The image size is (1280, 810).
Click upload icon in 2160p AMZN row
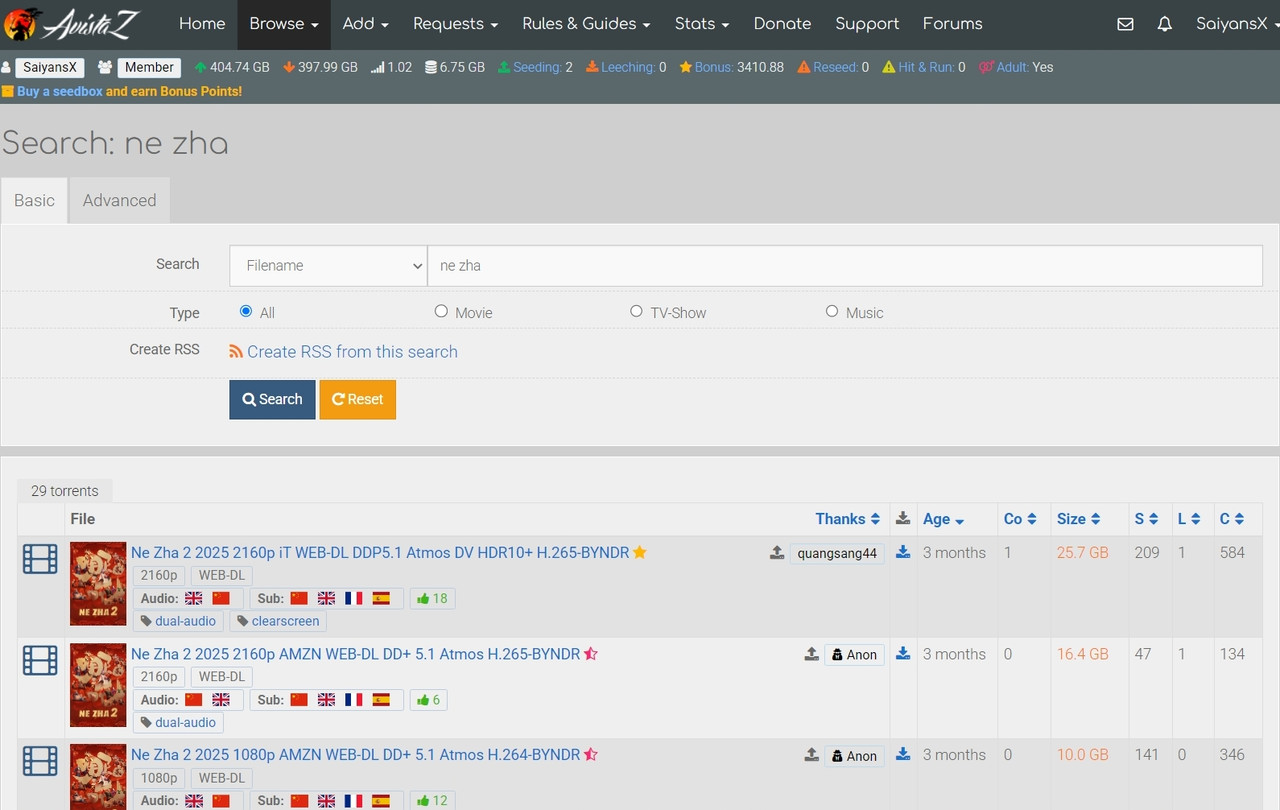[x=812, y=654]
